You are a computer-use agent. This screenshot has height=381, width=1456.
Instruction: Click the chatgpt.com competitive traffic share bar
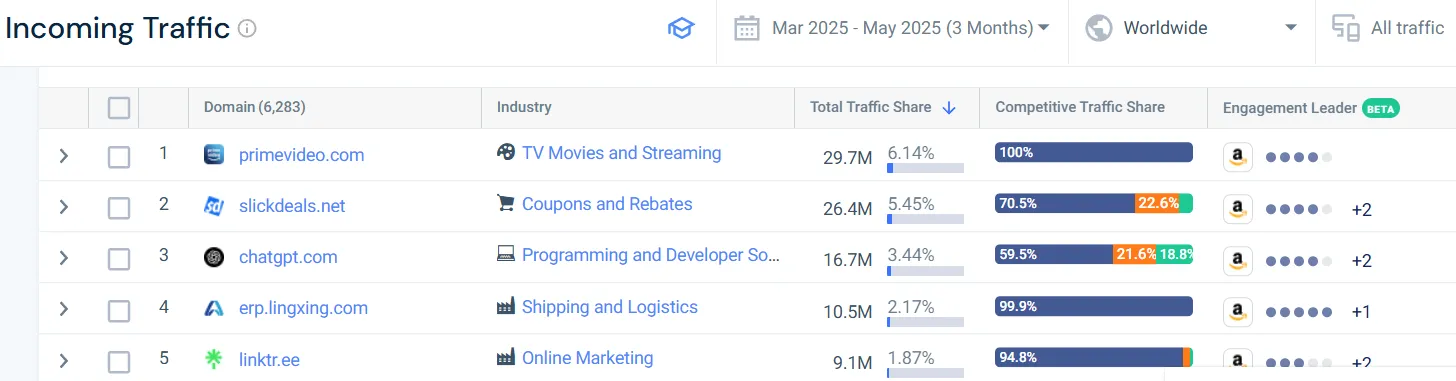pos(1094,255)
